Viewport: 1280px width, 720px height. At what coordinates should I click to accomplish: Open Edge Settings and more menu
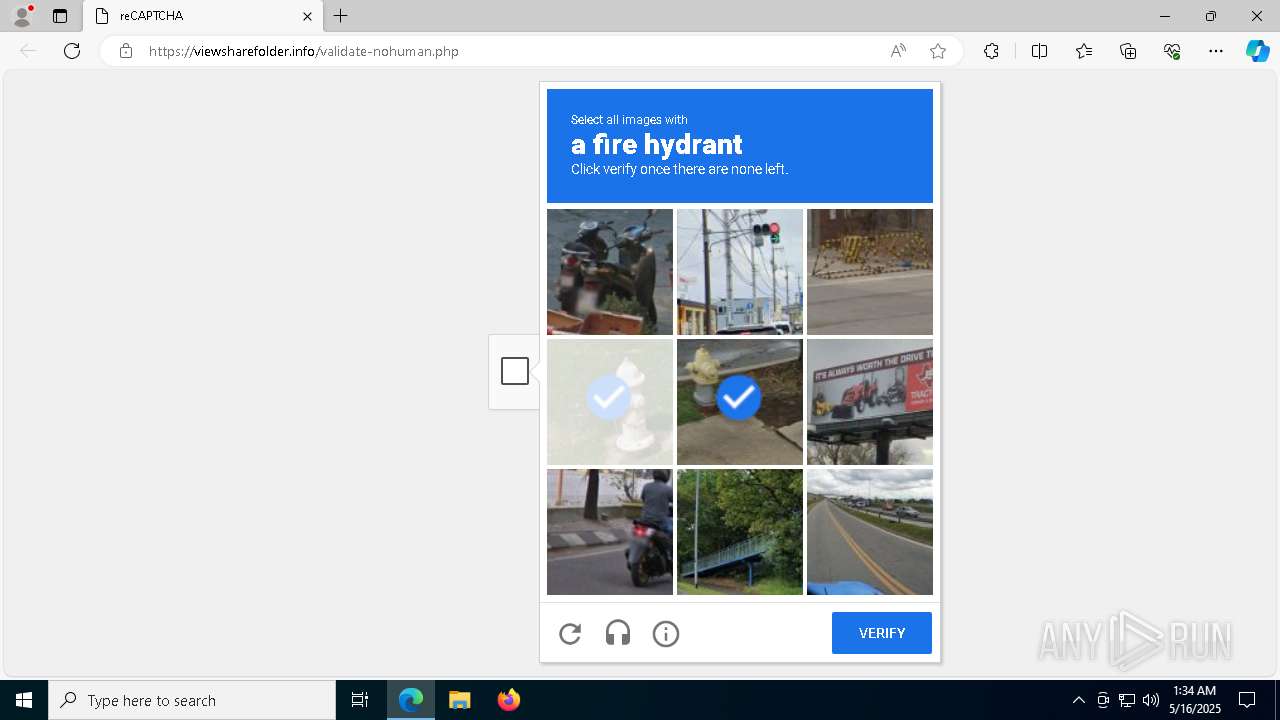(1216, 51)
